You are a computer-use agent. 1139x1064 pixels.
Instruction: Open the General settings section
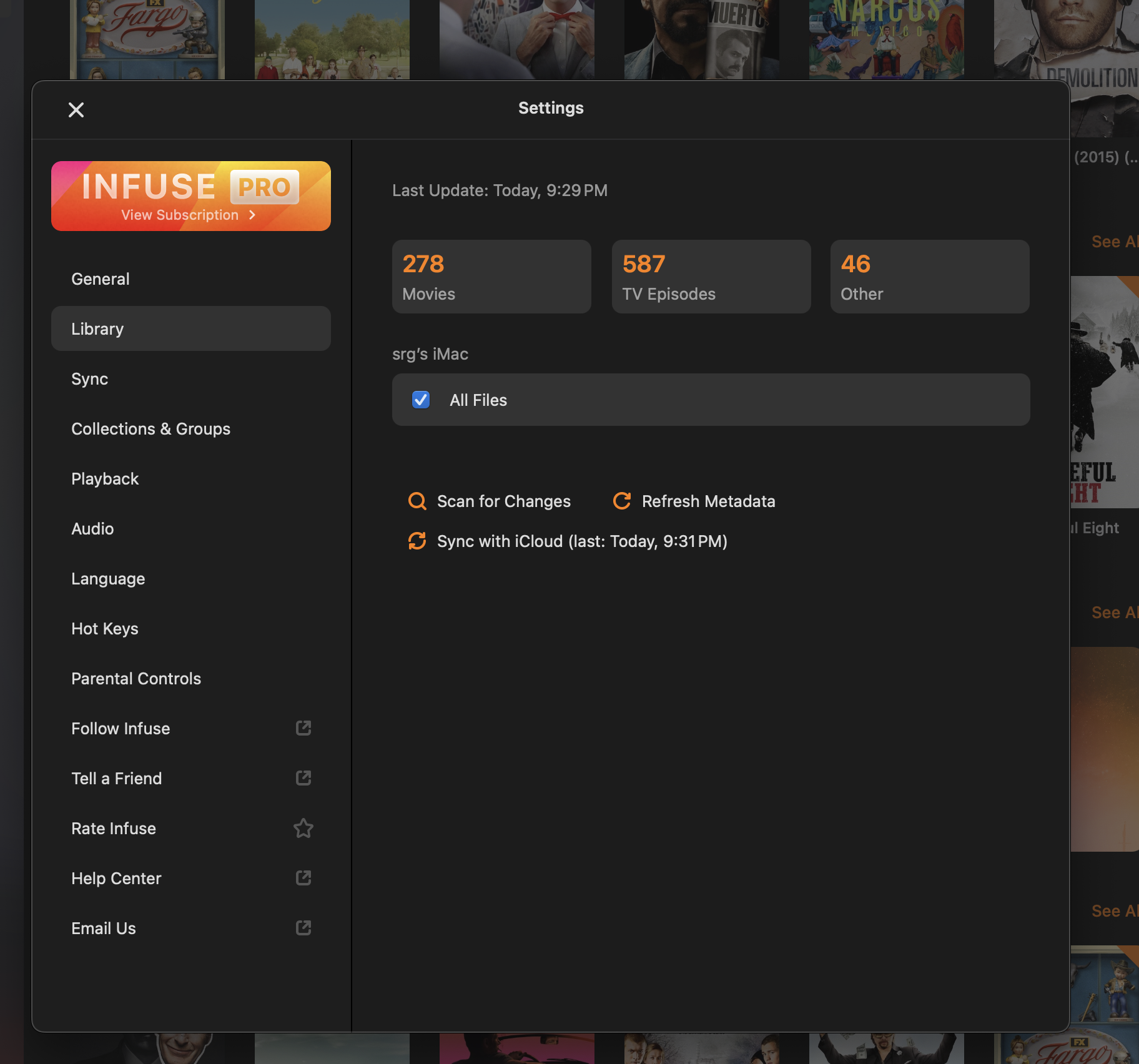click(191, 279)
